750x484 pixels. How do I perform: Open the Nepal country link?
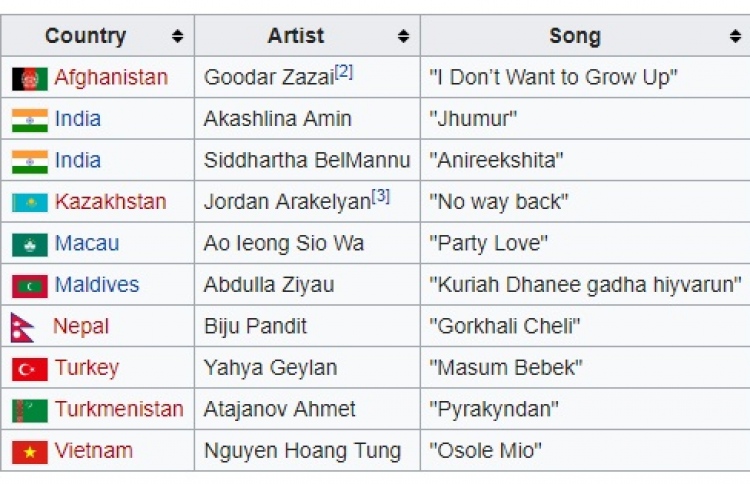[x=81, y=327]
